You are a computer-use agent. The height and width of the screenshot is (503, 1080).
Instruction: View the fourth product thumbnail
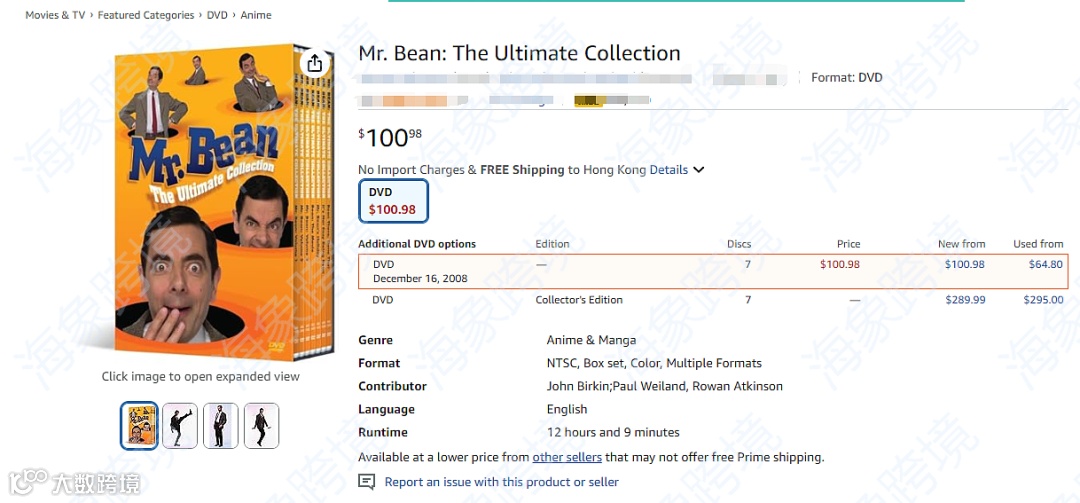point(261,426)
